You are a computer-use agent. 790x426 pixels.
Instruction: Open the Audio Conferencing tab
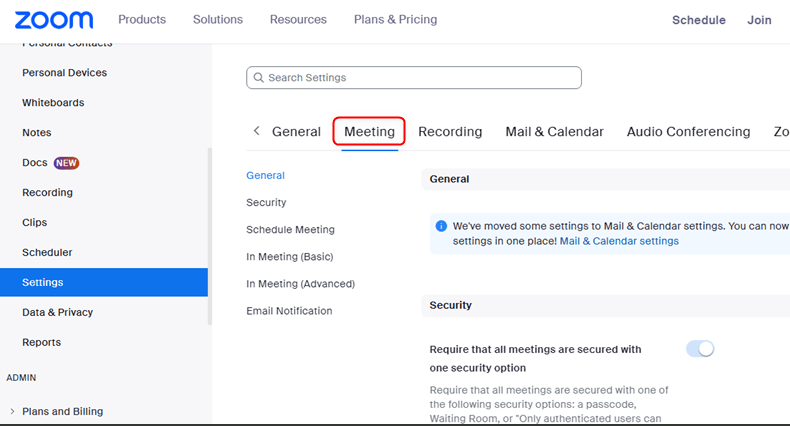point(688,132)
